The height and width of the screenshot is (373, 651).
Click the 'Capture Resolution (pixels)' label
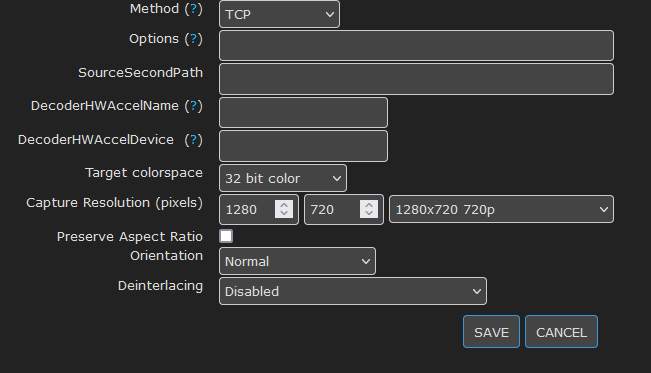click(x=115, y=203)
